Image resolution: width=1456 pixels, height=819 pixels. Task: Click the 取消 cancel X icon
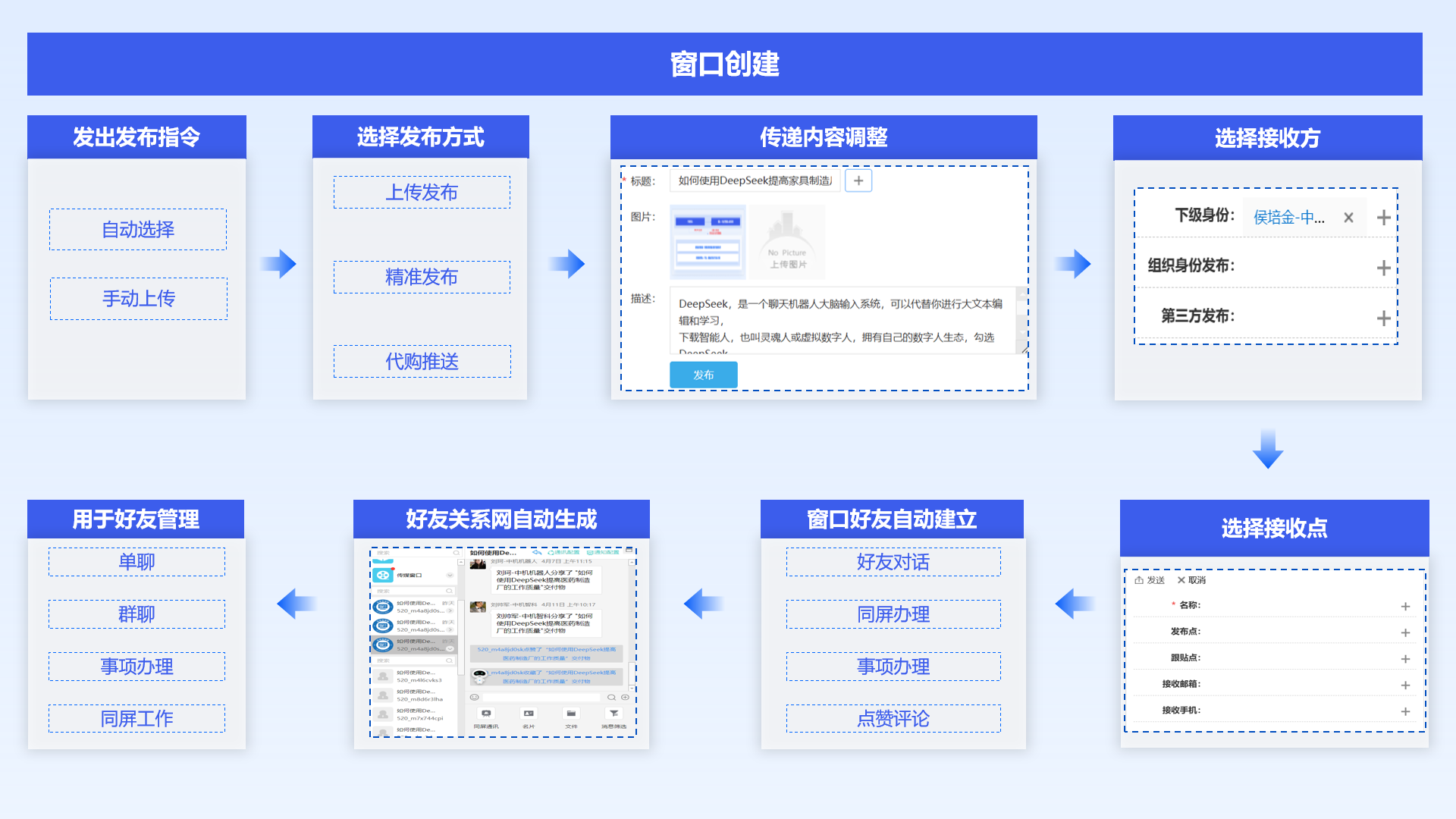point(1181,580)
